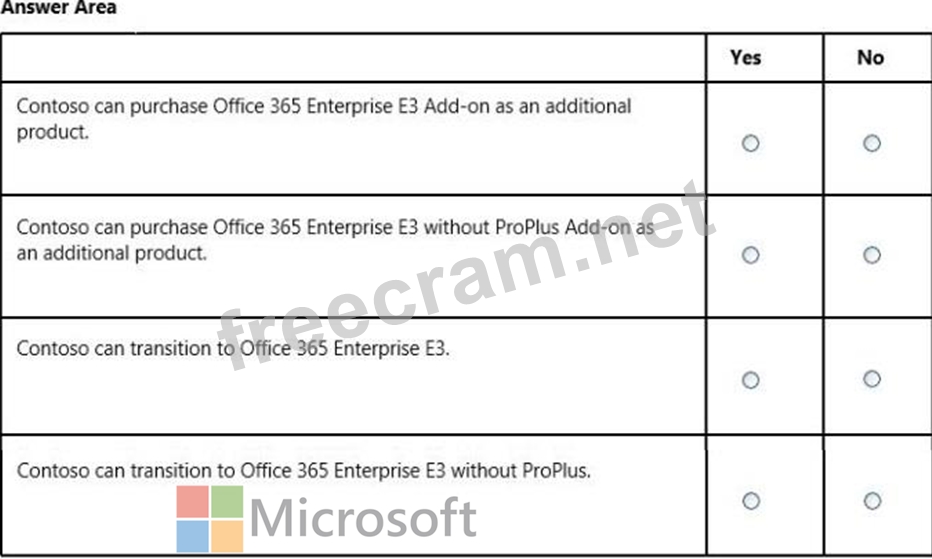Click the green square of Microsoft logo
The width and height of the screenshot is (932, 559).
227,502
